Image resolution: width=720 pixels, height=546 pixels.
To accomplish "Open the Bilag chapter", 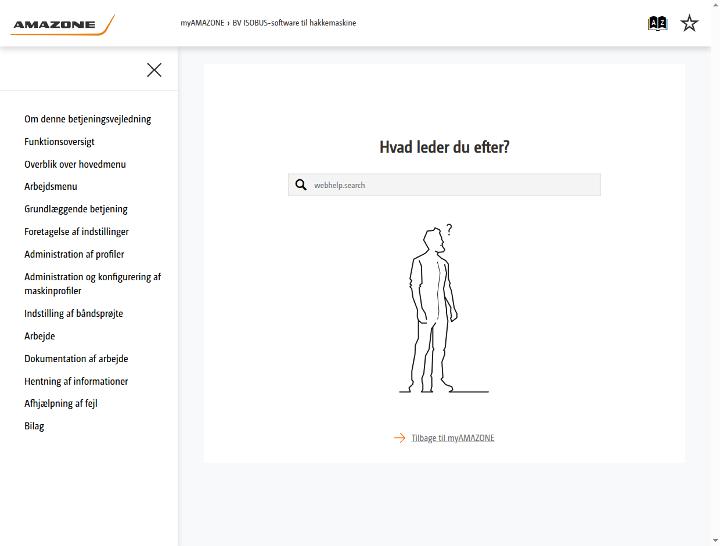I will coord(34,426).
